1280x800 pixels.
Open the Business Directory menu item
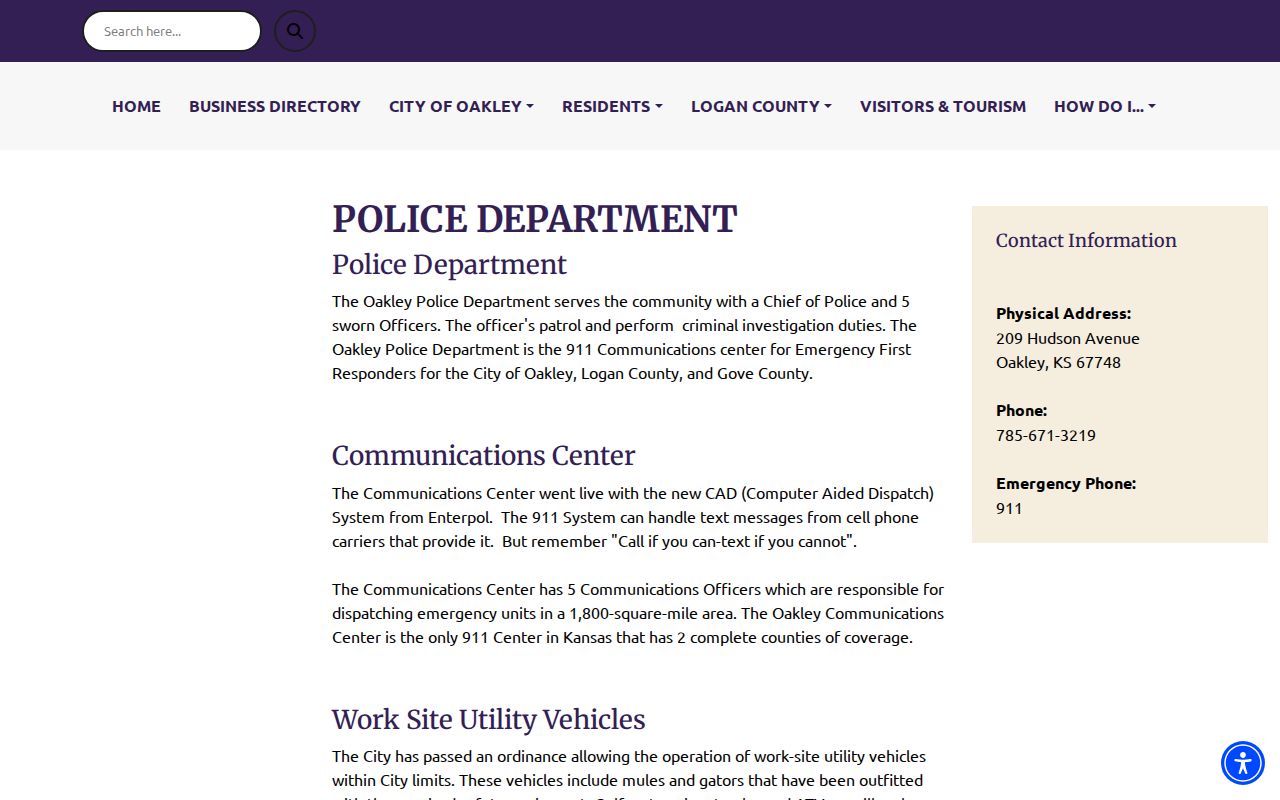pyautogui.click(x=275, y=106)
